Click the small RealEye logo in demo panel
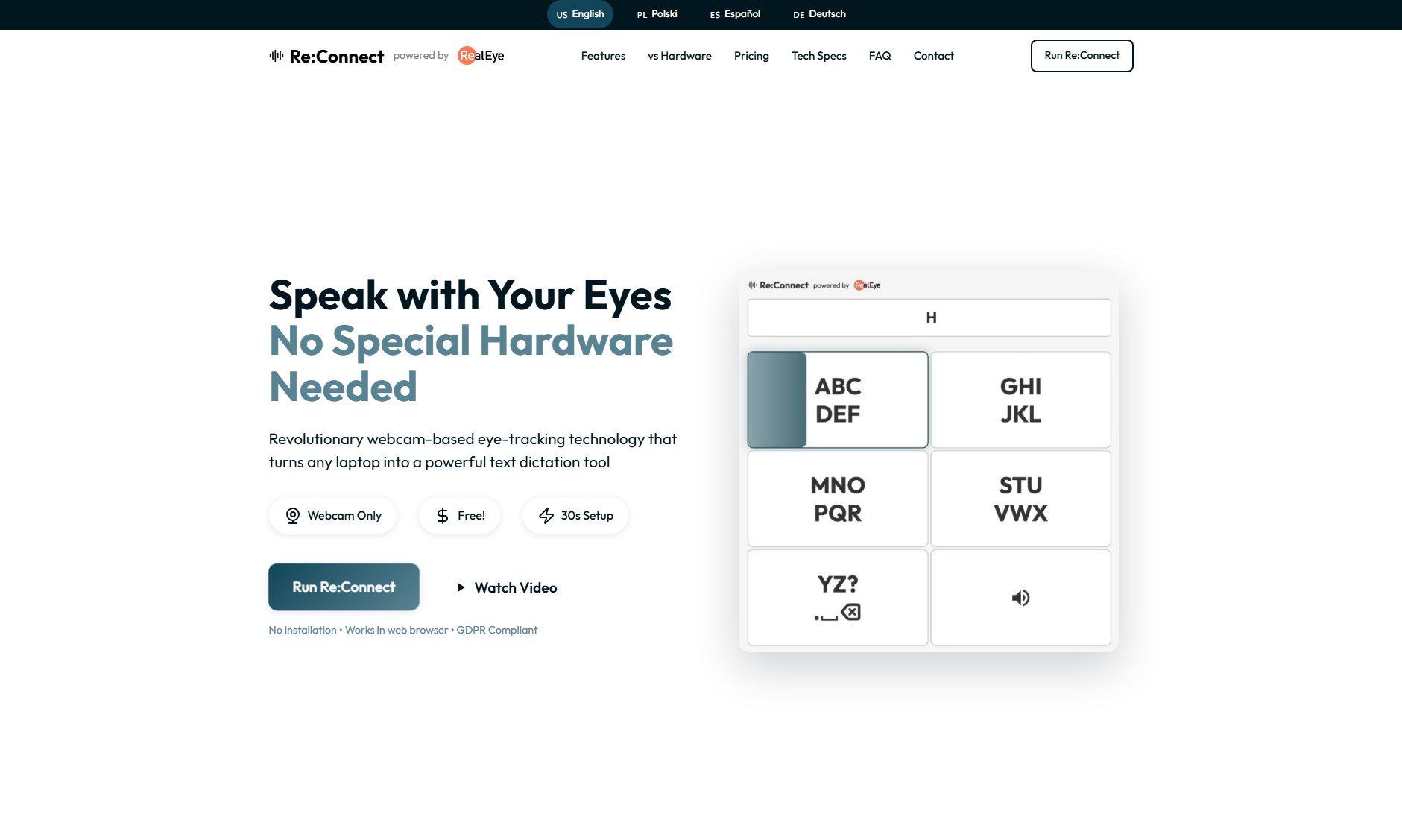 [867, 285]
